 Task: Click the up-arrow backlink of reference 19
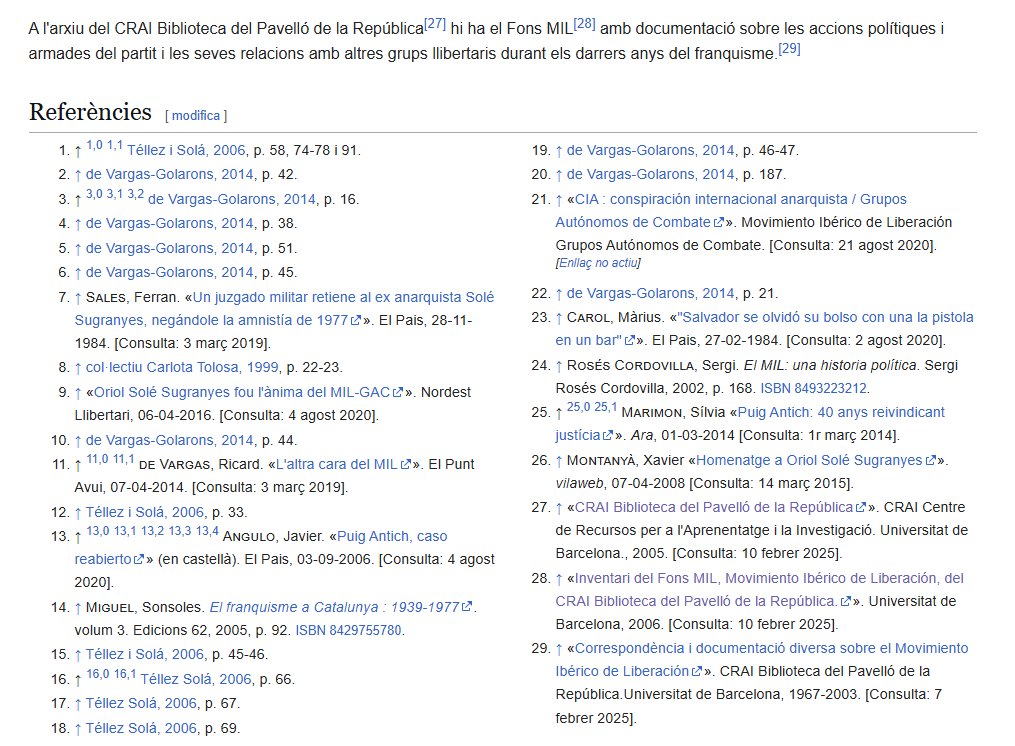coord(559,151)
